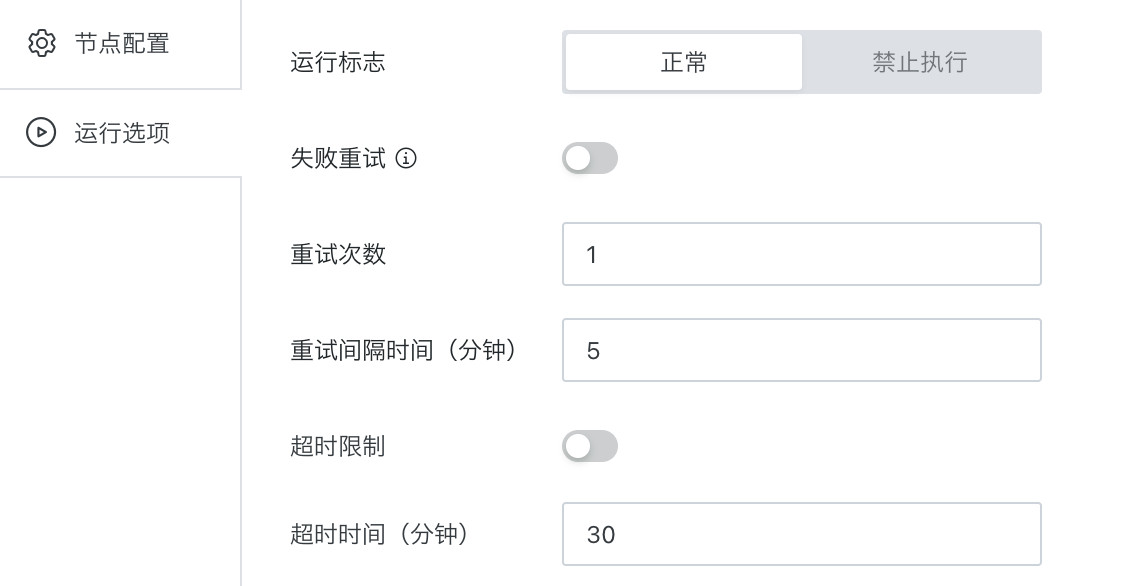Focus the 超时时间 field showing 30
This screenshot has width=1122, height=586.
(801, 534)
